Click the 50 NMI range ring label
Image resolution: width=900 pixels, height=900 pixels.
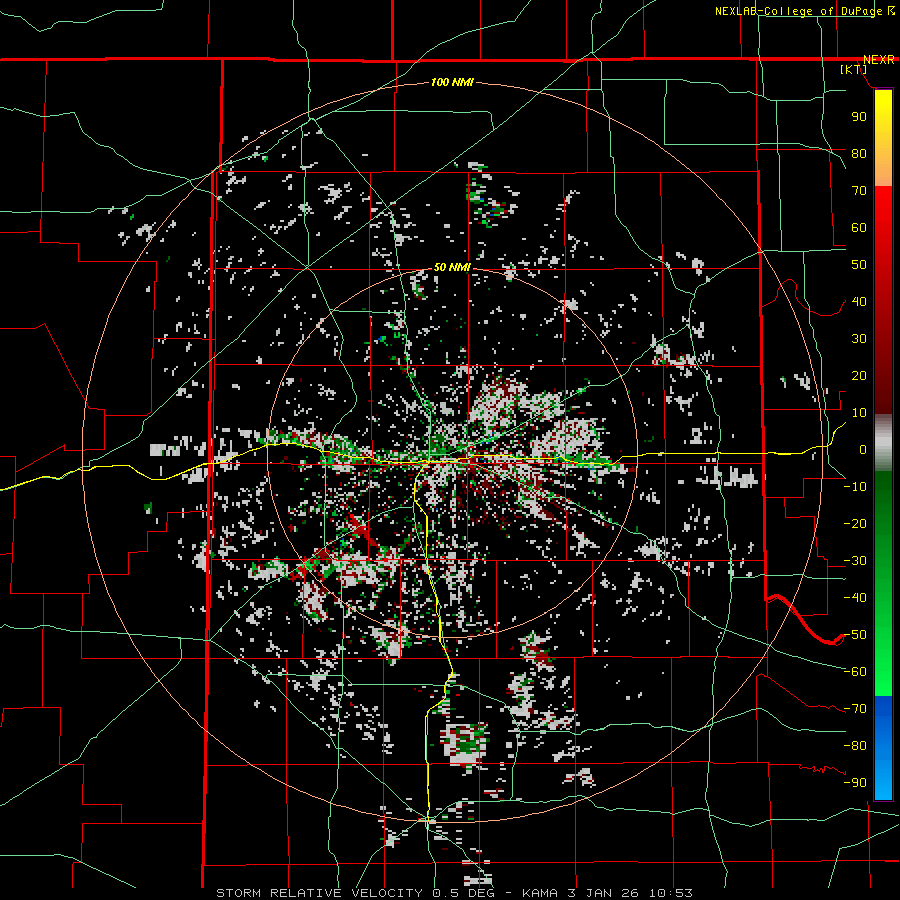452,267
